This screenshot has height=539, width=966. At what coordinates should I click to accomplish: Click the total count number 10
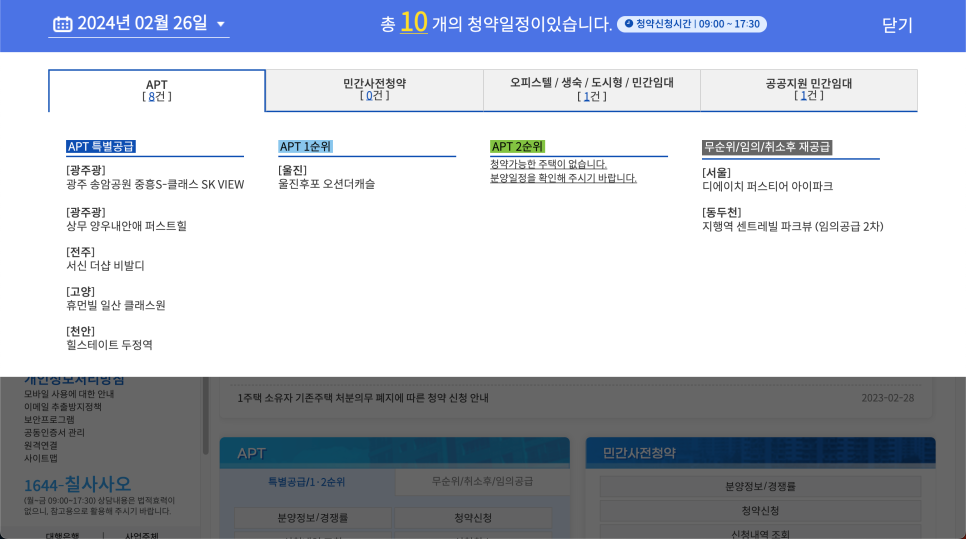pyautogui.click(x=413, y=23)
